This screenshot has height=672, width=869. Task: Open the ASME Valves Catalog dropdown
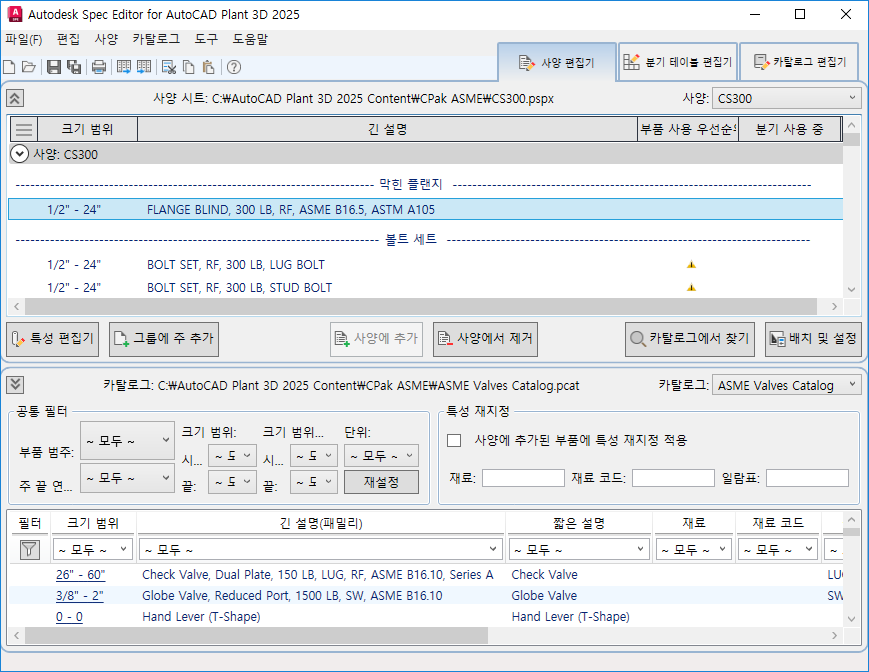point(786,385)
